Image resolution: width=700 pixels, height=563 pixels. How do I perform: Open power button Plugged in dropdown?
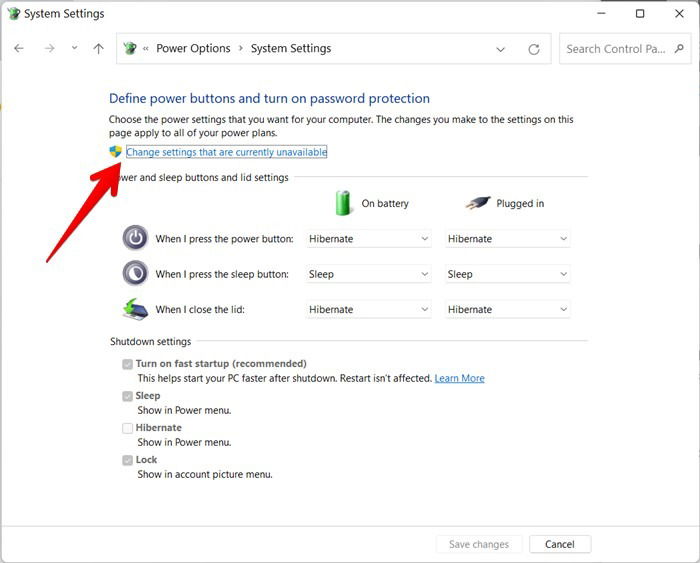(507, 239)
